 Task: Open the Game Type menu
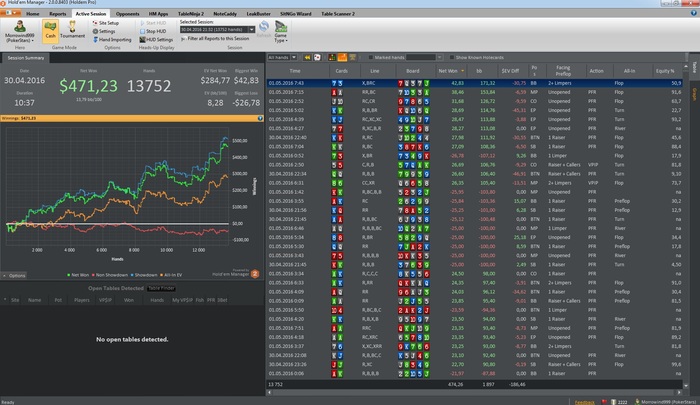(281, 32)
